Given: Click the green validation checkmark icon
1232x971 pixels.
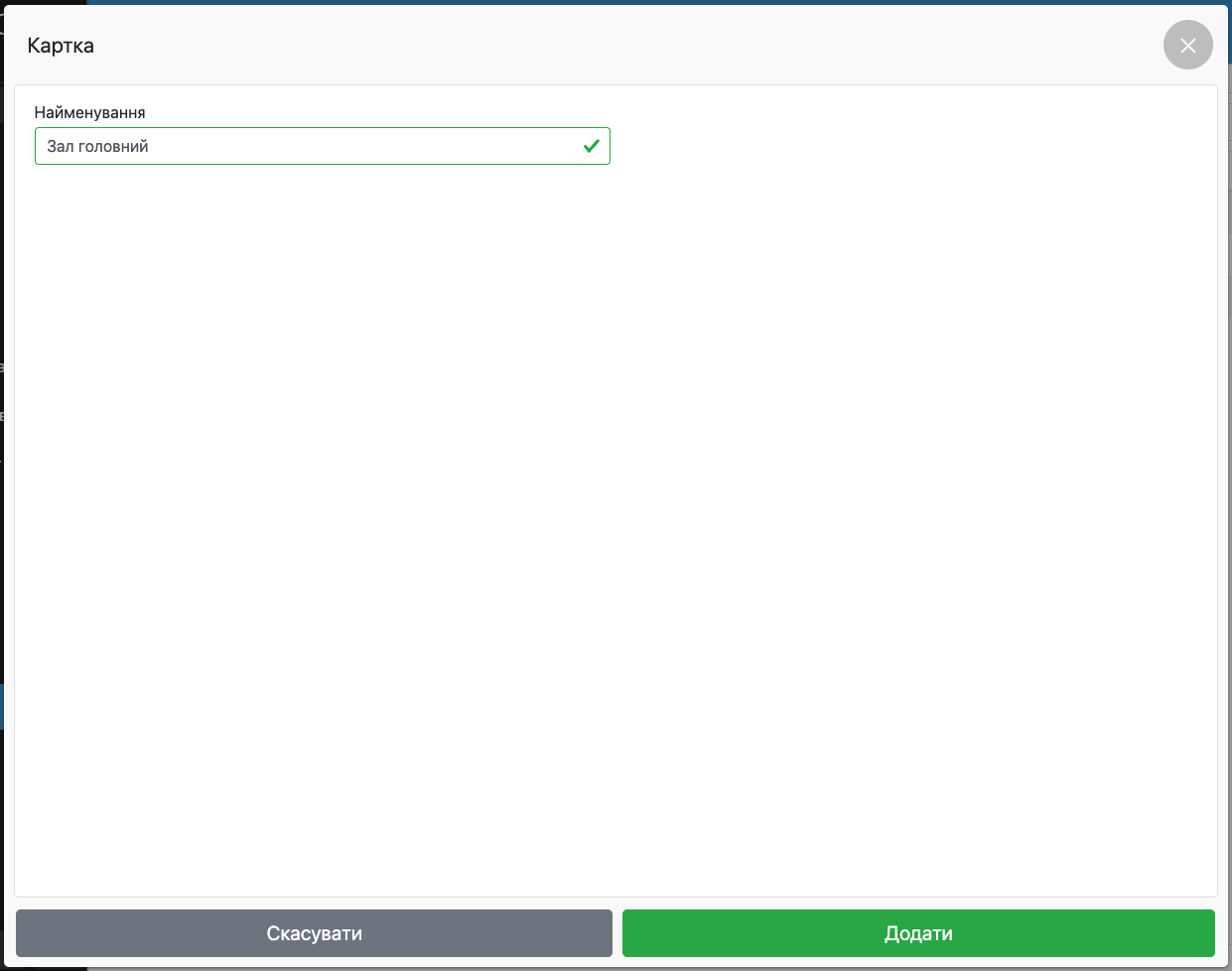Looking at the screenshot, I should [592, 146].
